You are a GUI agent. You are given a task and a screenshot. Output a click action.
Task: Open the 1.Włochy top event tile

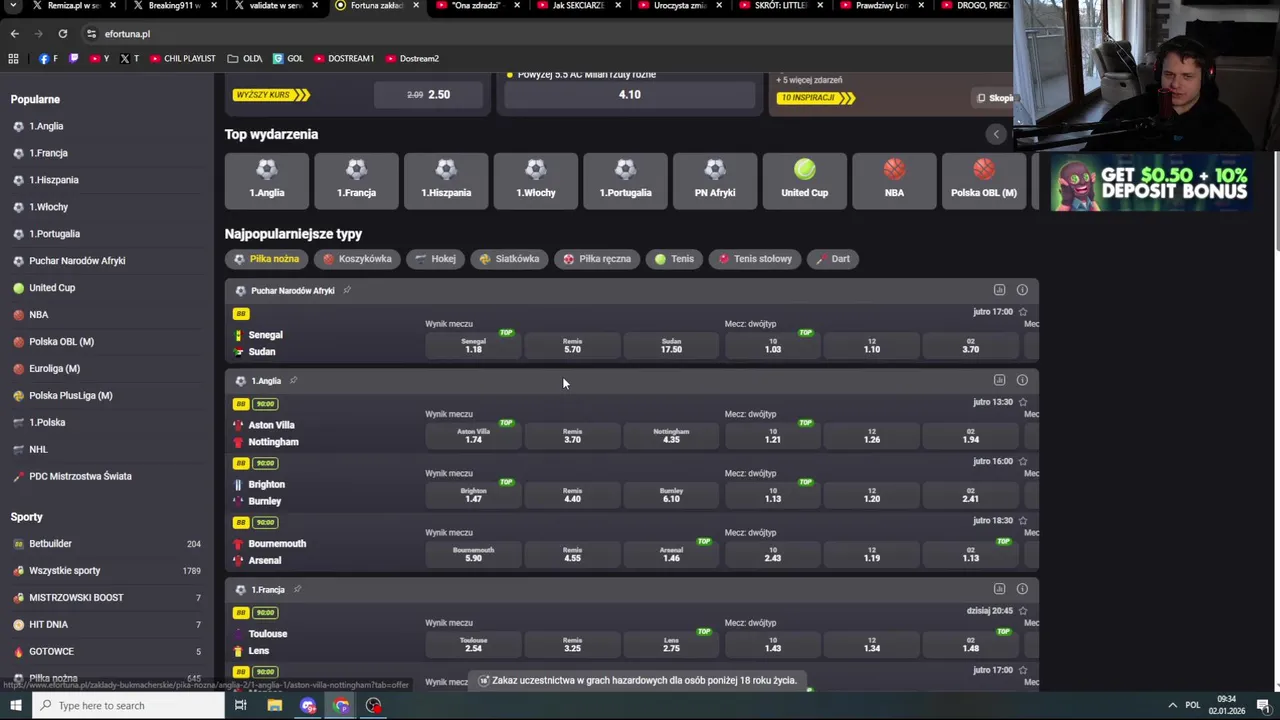tap(536, 180)
